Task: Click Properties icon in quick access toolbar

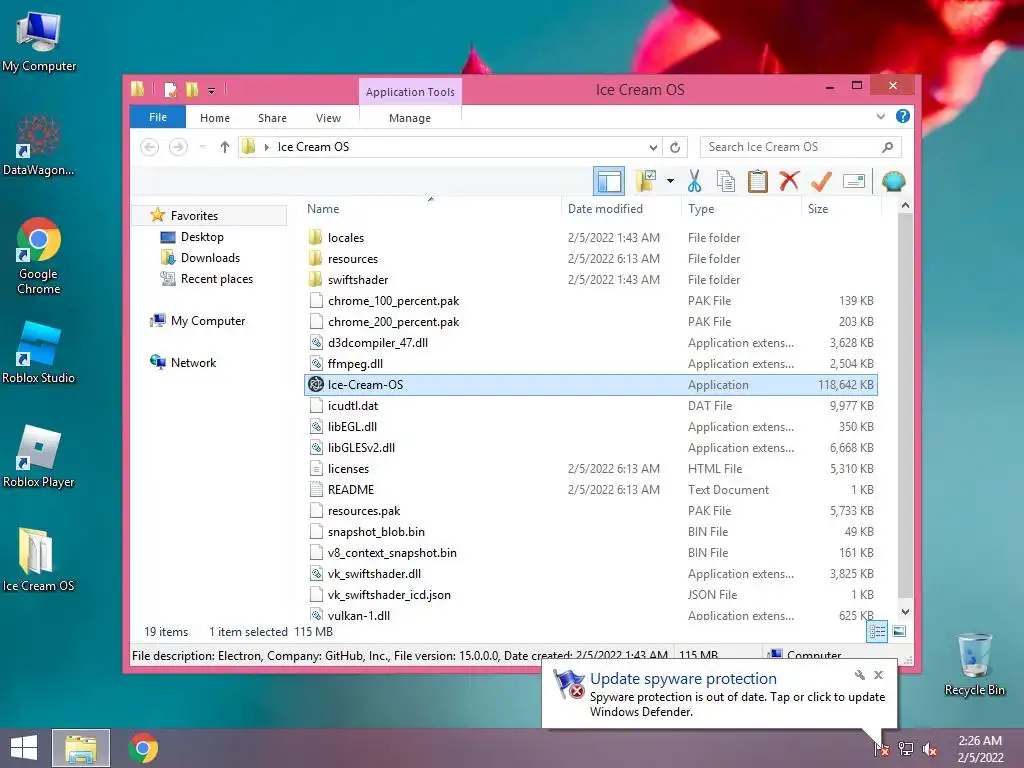Action: [x=170, y=89]
